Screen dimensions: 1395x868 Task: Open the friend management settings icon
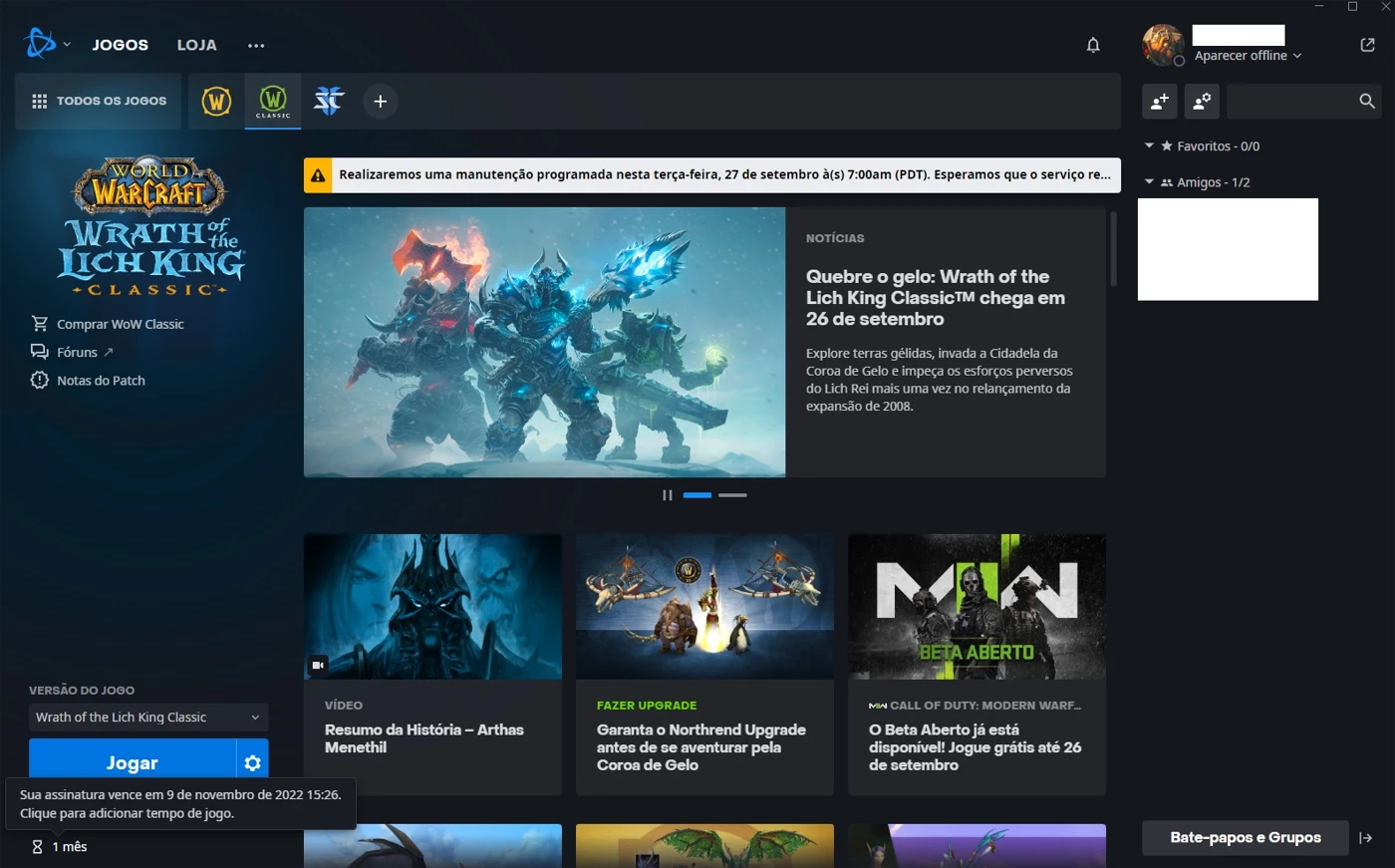(x=1202, y=101)
